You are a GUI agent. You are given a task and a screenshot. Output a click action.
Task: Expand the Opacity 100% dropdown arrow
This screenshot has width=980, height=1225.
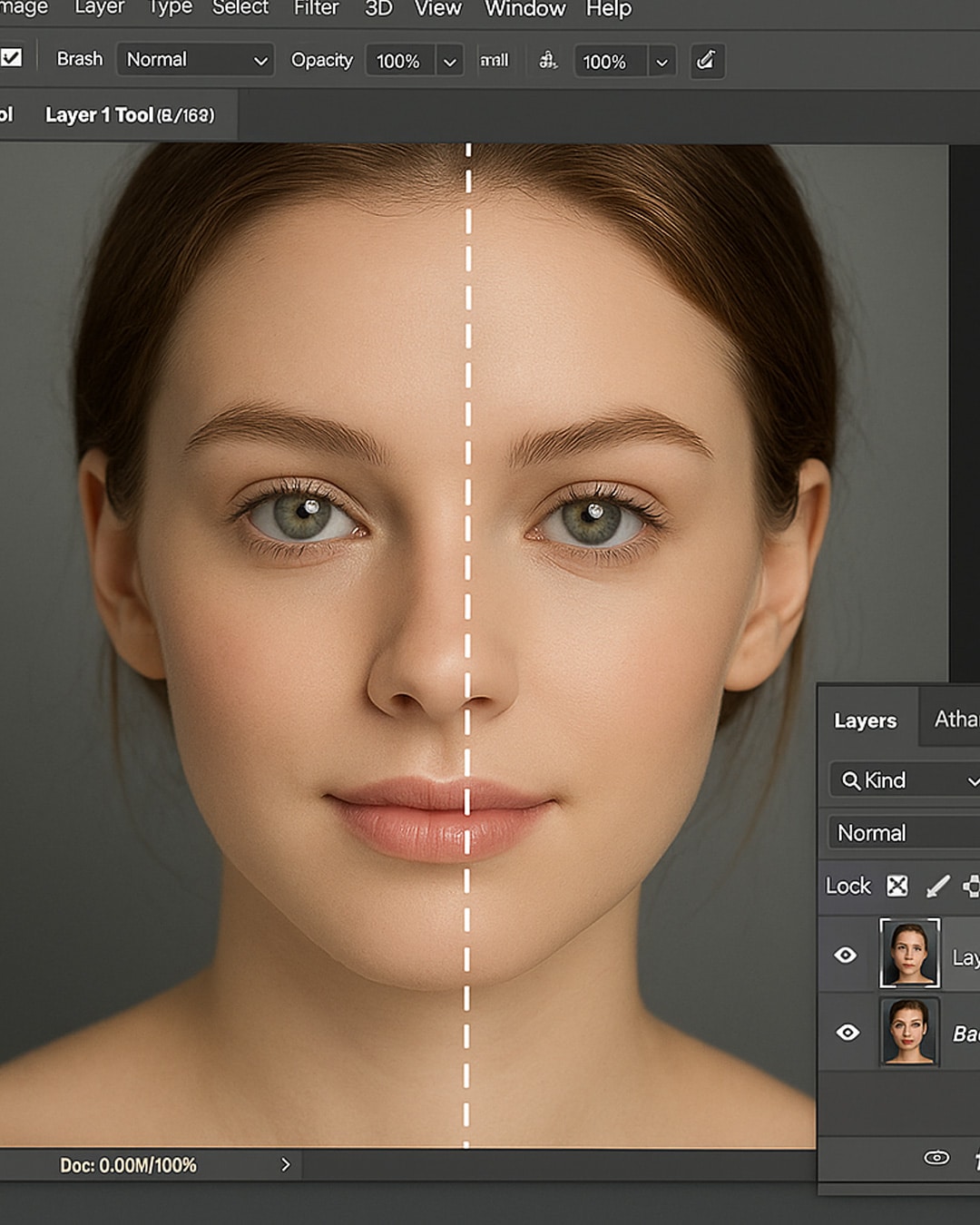pos(449,62)
